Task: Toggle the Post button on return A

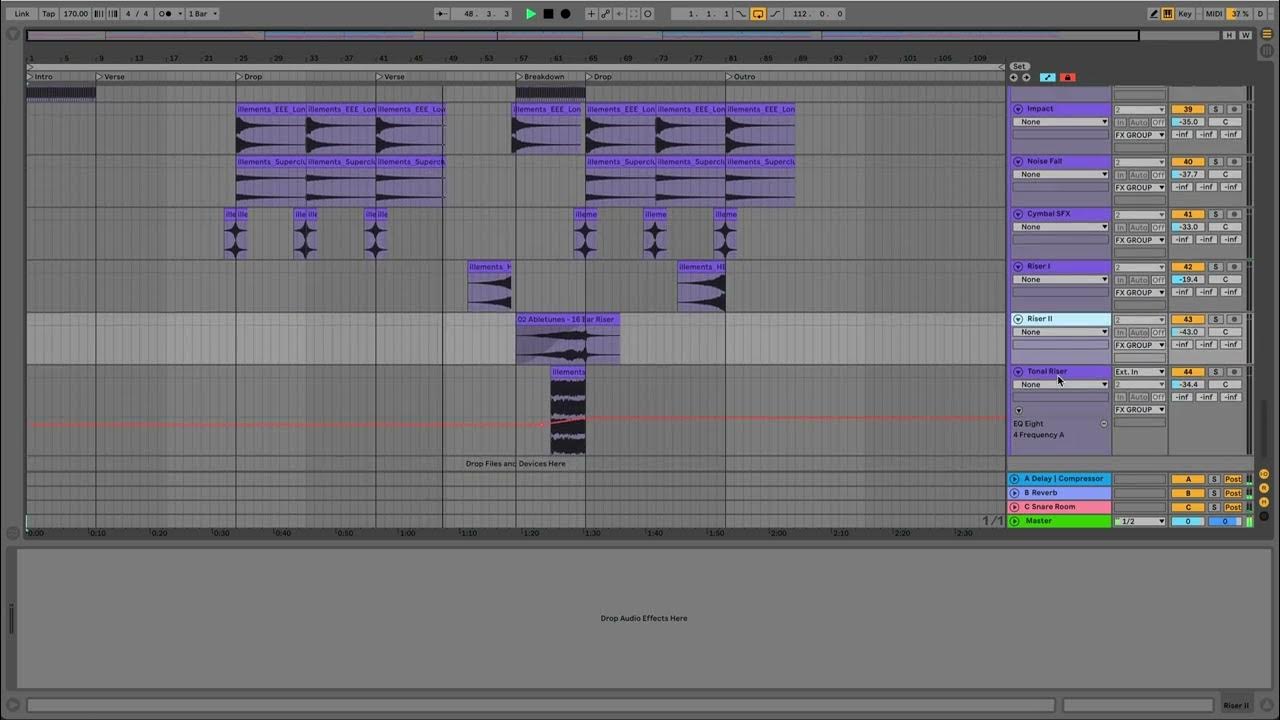Action: click(x=1233, y=479)
